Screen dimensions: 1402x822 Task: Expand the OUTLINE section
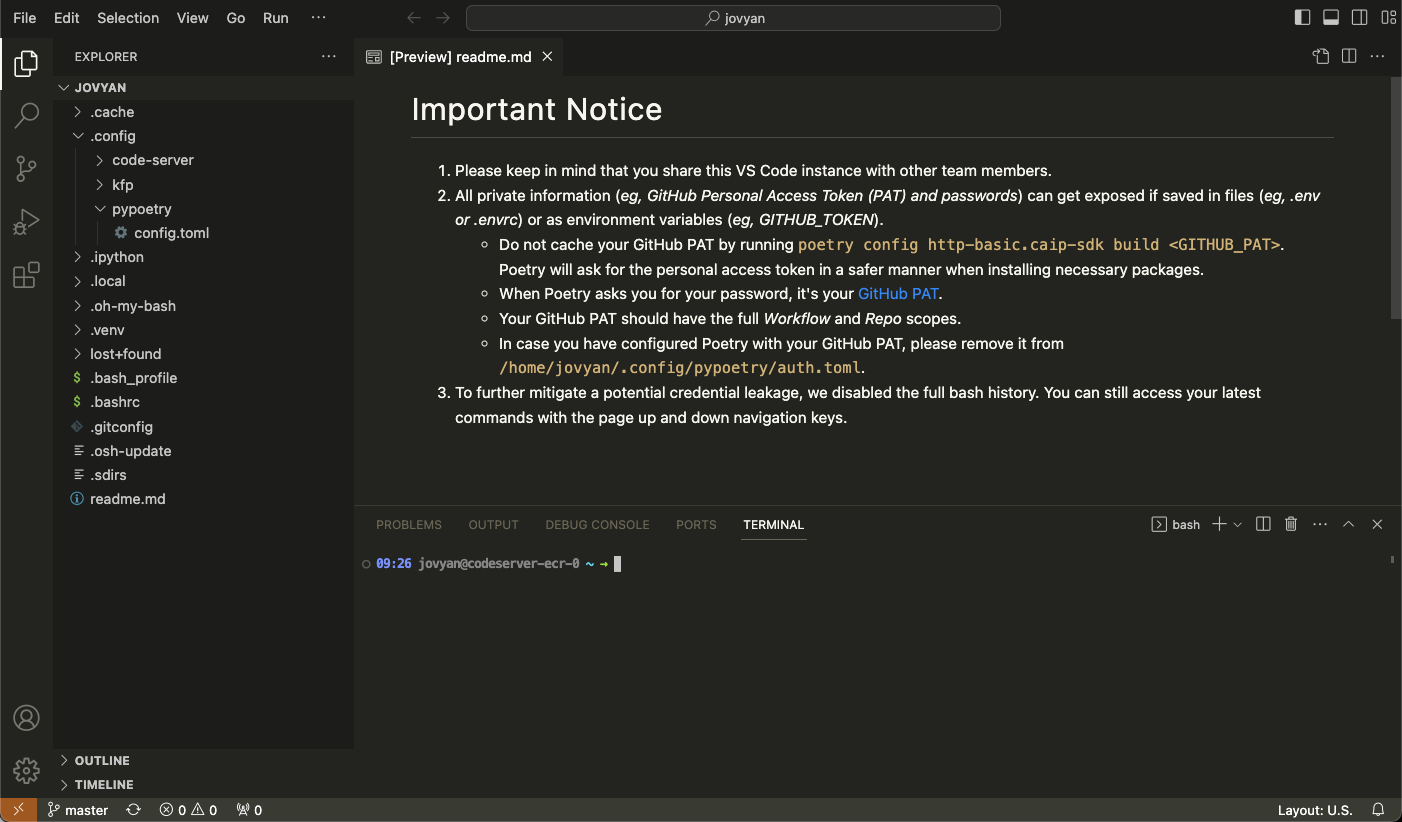coord(204,761)
